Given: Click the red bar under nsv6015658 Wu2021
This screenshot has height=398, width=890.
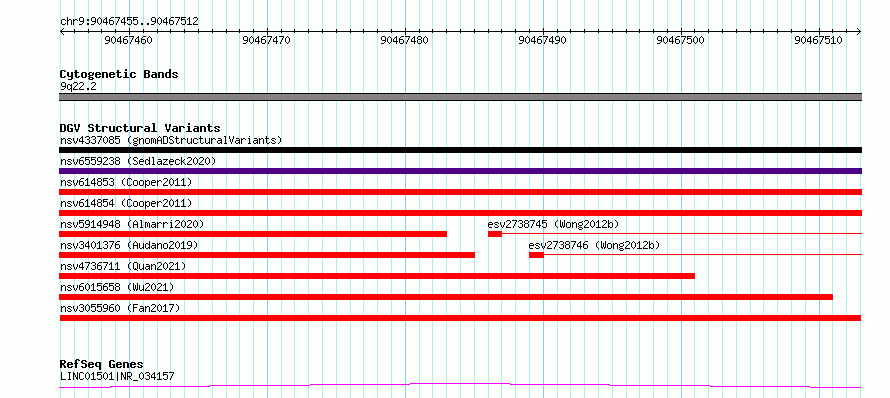Looking at the screenshot, I should [x=446, y=297].
